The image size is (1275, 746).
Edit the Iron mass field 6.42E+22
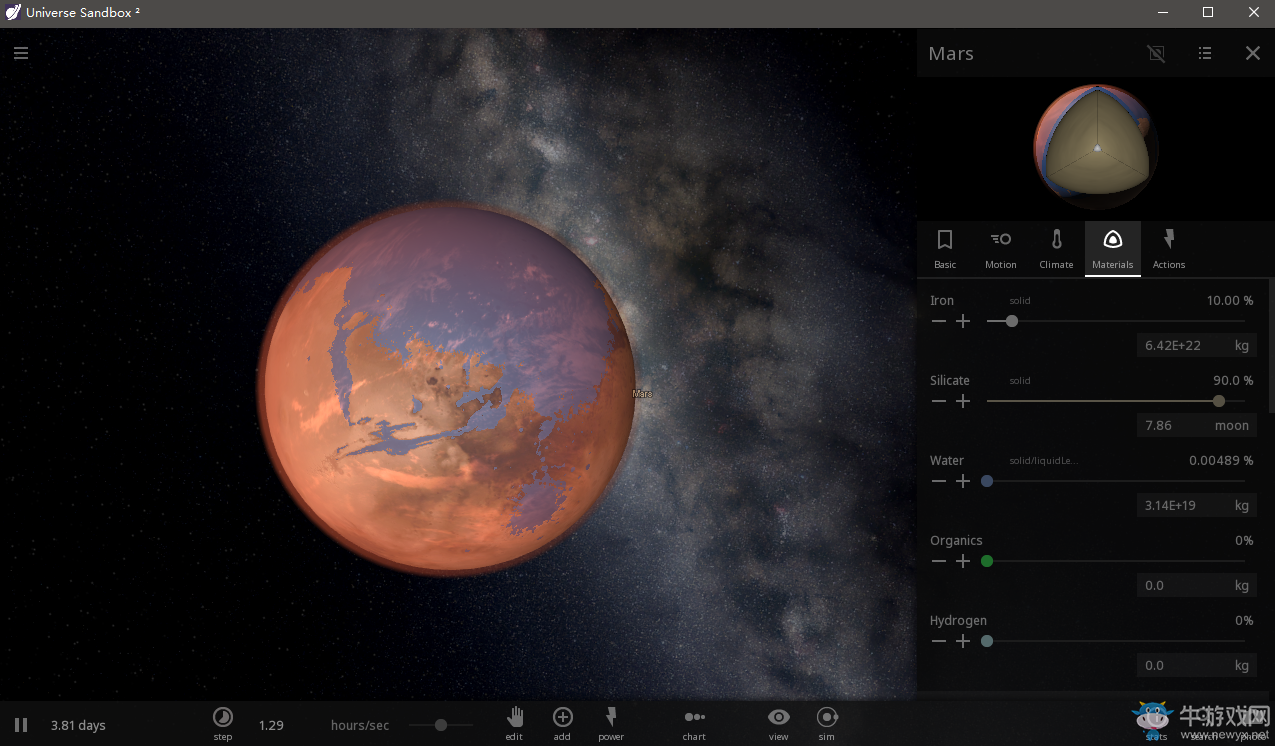coord(1180,345)
